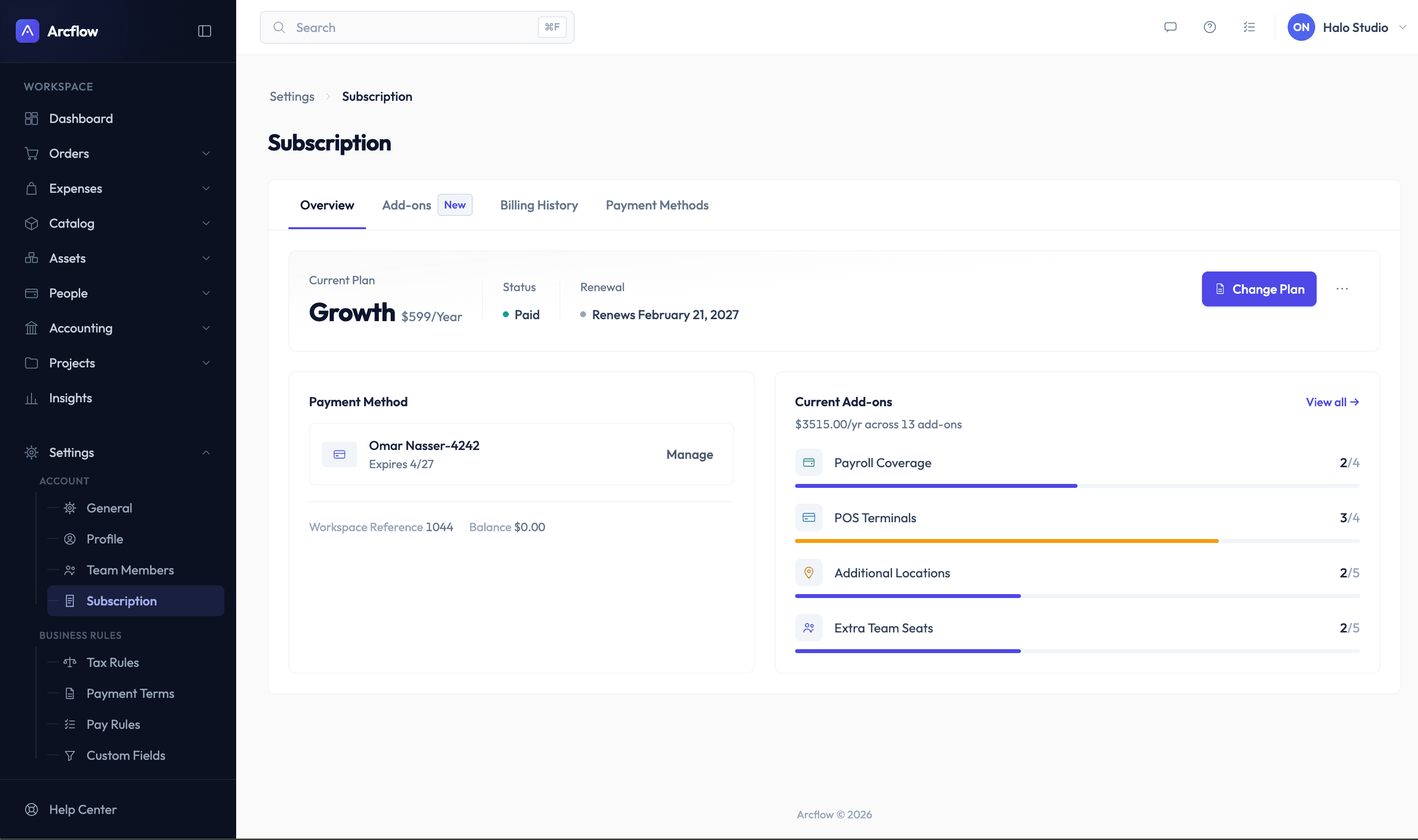Click the search magnifier icon
1418x840 pixels.
(x=278, y=27)
